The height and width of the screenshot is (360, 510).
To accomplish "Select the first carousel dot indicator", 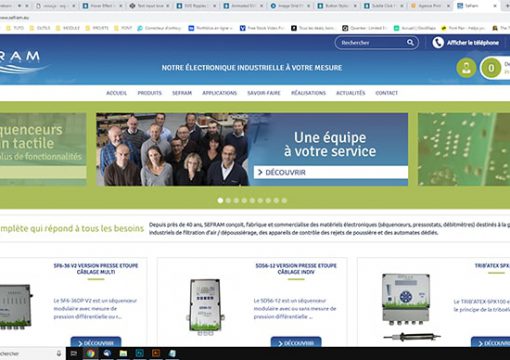I will [x=220, y=200].
